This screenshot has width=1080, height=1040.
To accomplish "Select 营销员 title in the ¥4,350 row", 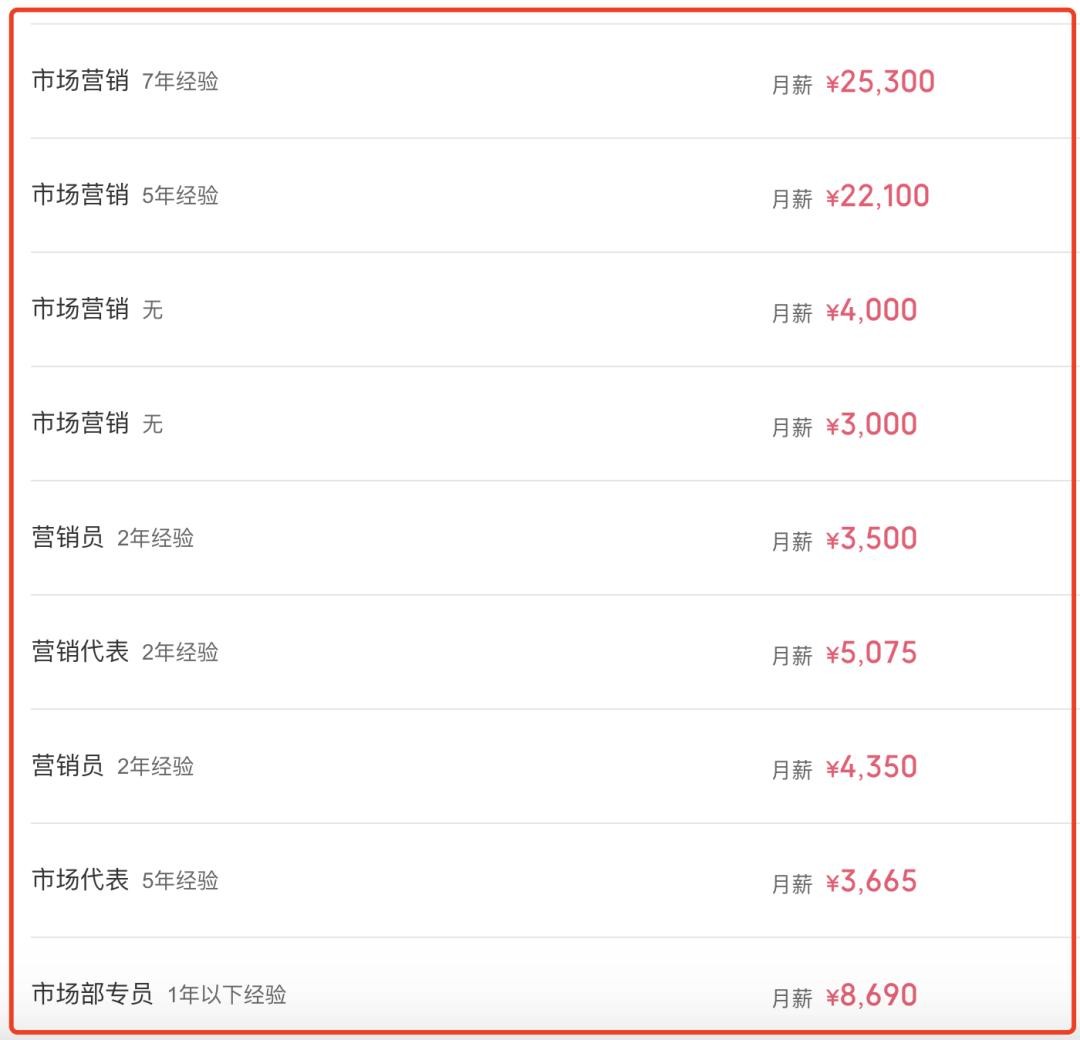I will 67,766.
